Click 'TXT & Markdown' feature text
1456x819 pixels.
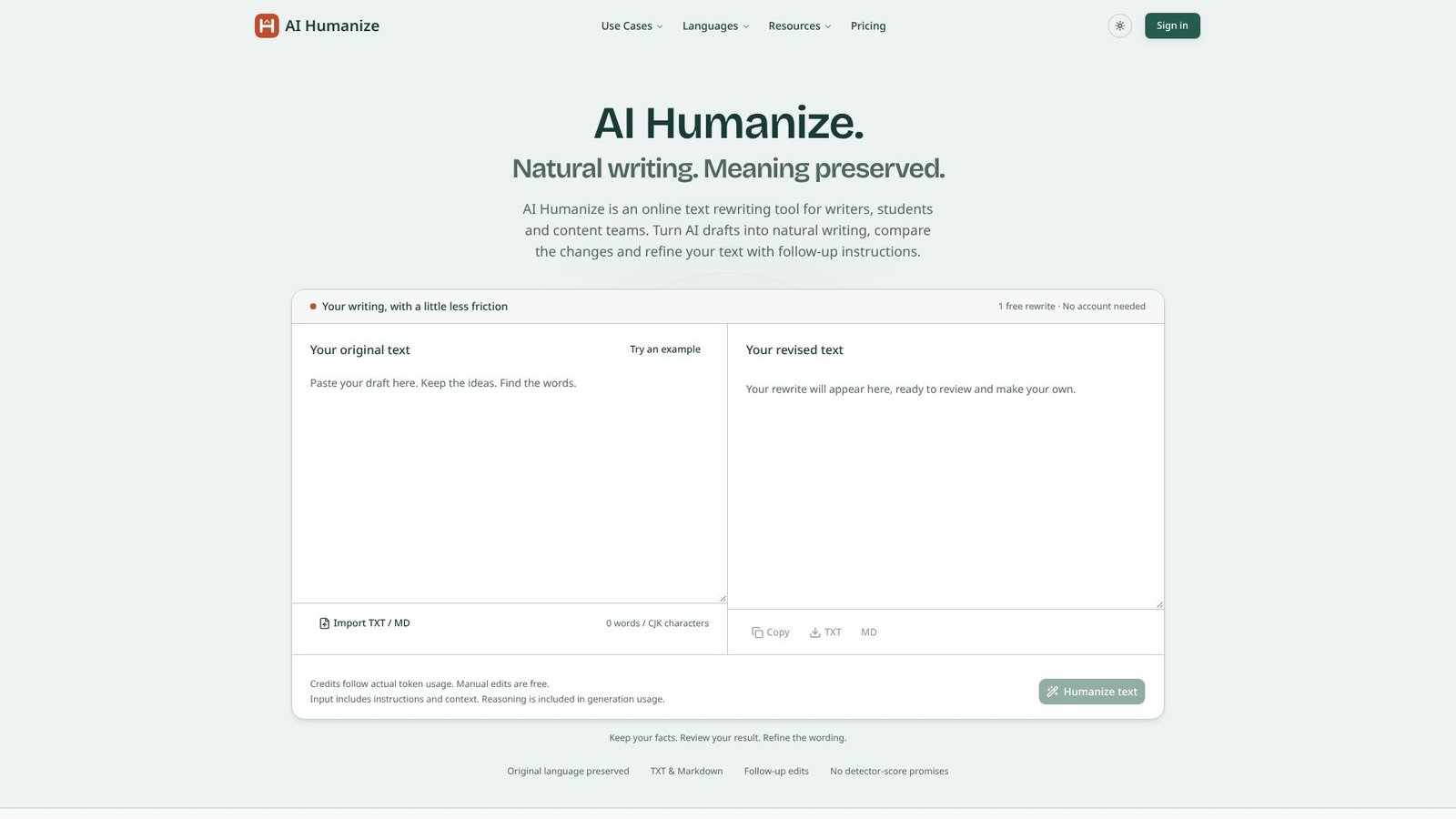(687, 772)
